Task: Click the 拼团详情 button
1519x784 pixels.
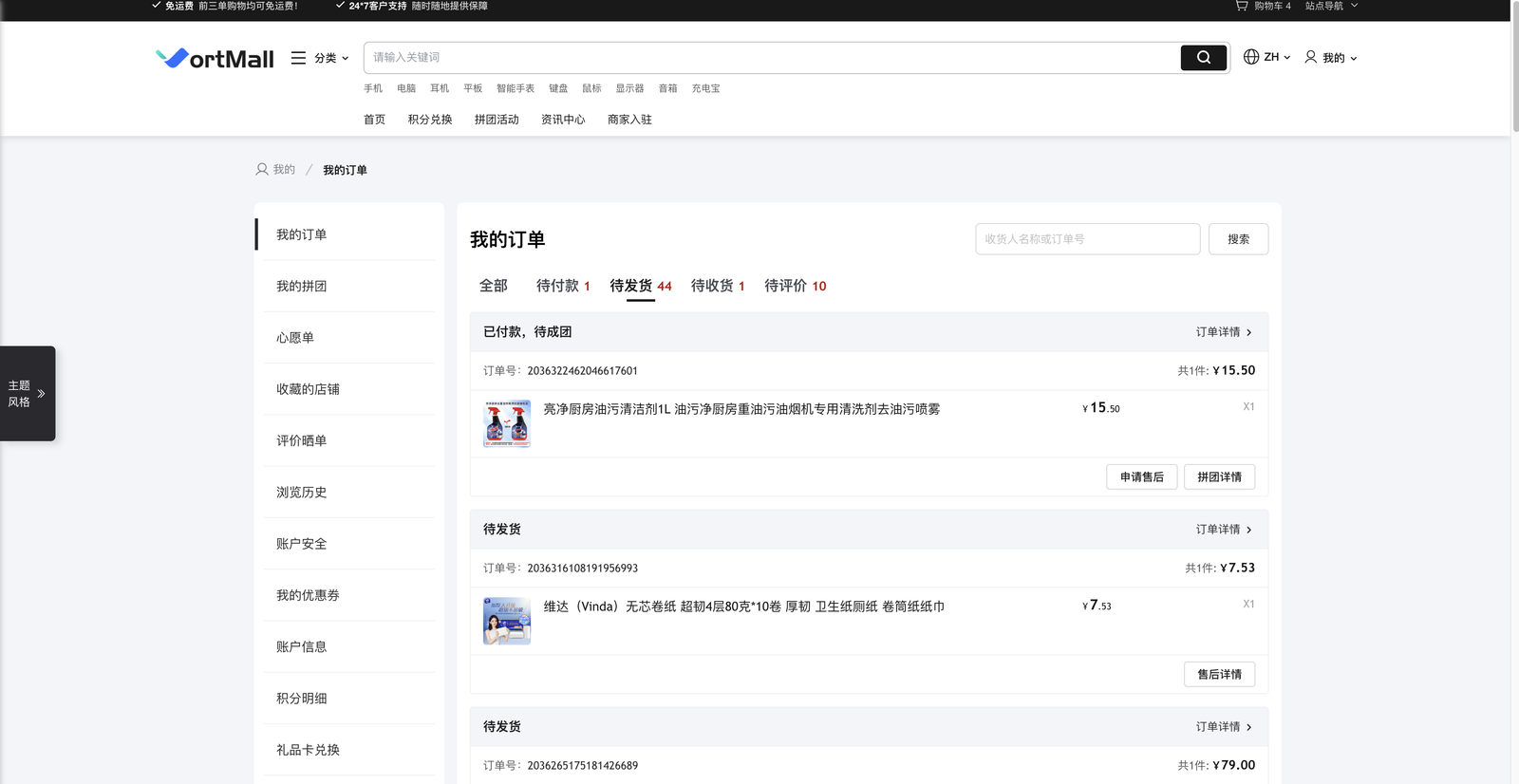Action: tap(1219, 477)
